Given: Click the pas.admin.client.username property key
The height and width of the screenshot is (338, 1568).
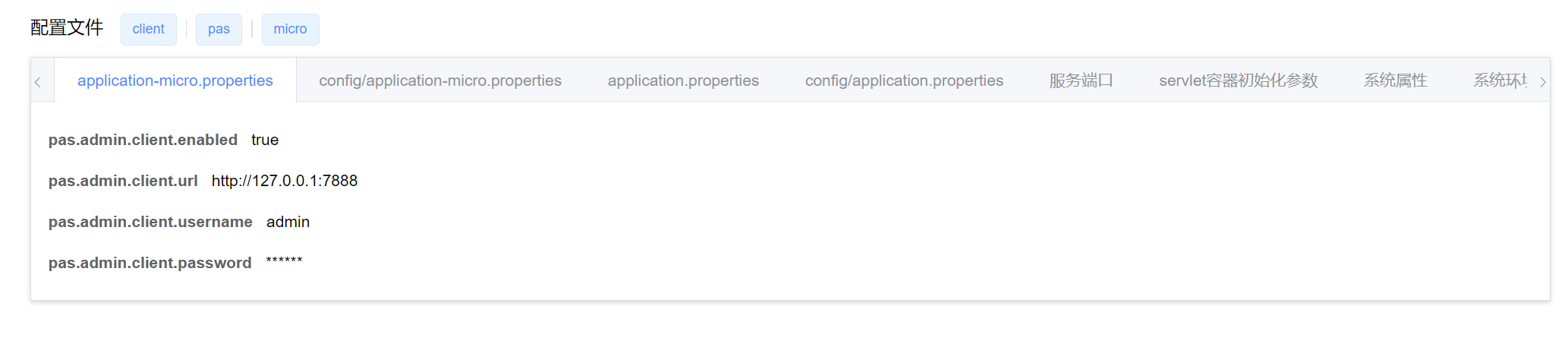Looking at the screenshot, I should pos(150,222).
